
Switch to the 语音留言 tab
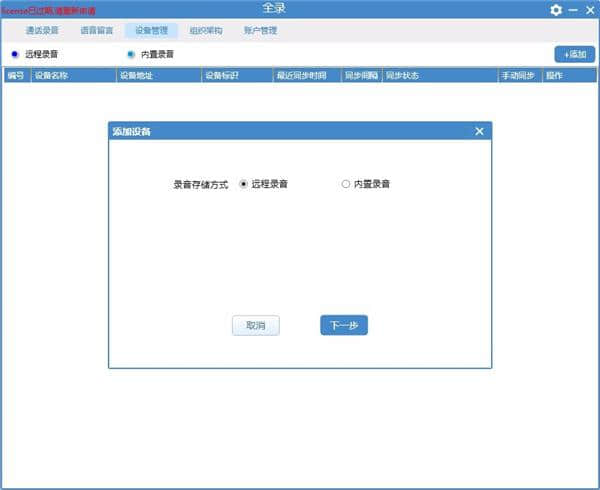click(x=97, y=31)
